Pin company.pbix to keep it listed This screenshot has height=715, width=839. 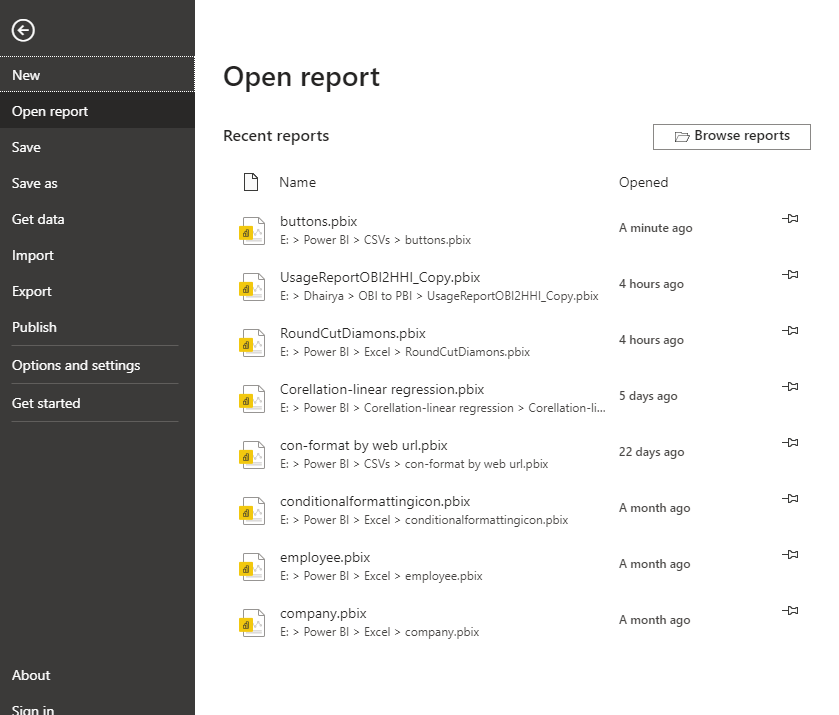pyautogui.click(x=790, y=610)
